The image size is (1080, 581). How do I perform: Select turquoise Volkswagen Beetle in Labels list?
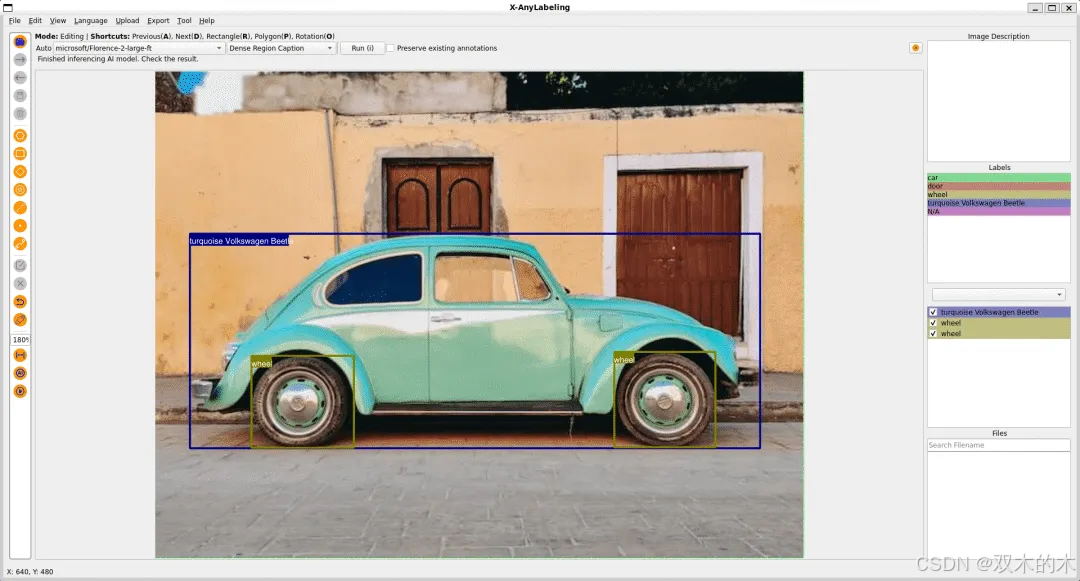click(x=998, y=203)
